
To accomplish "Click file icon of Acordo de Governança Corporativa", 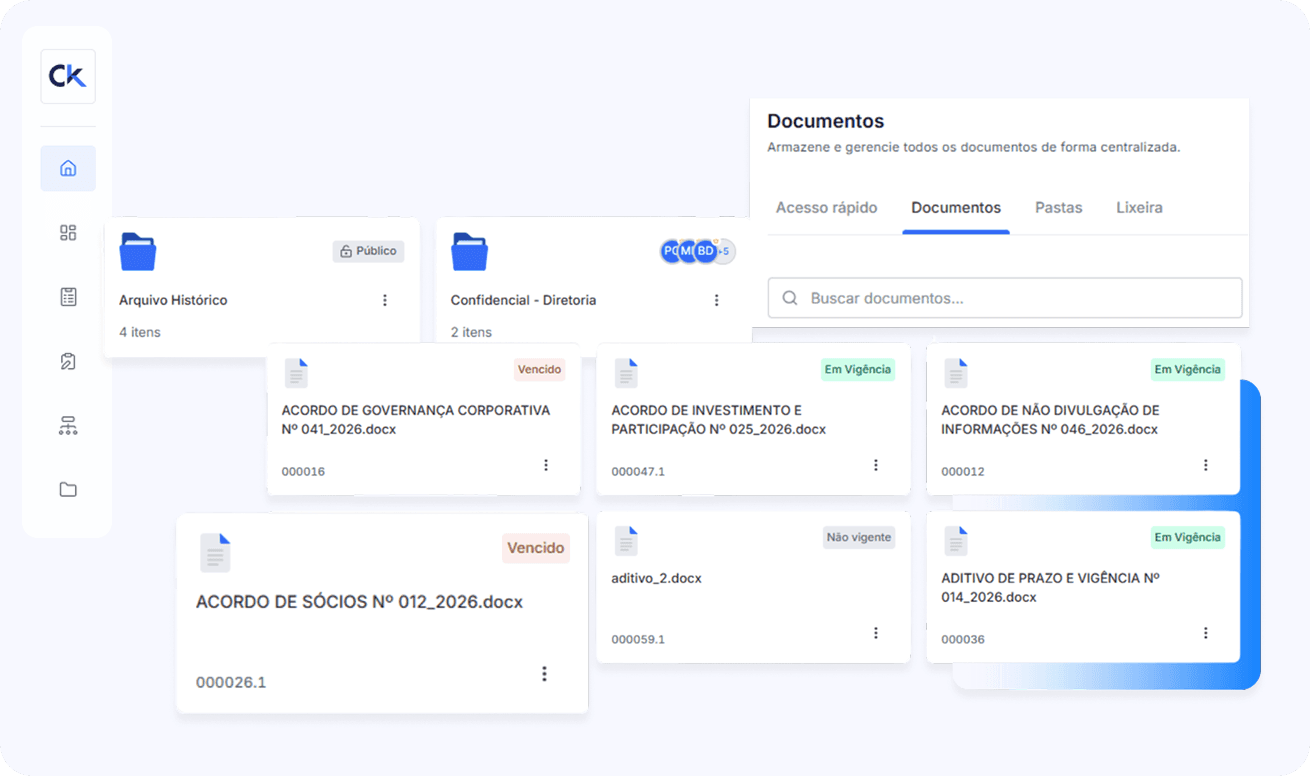I will 296,373.
